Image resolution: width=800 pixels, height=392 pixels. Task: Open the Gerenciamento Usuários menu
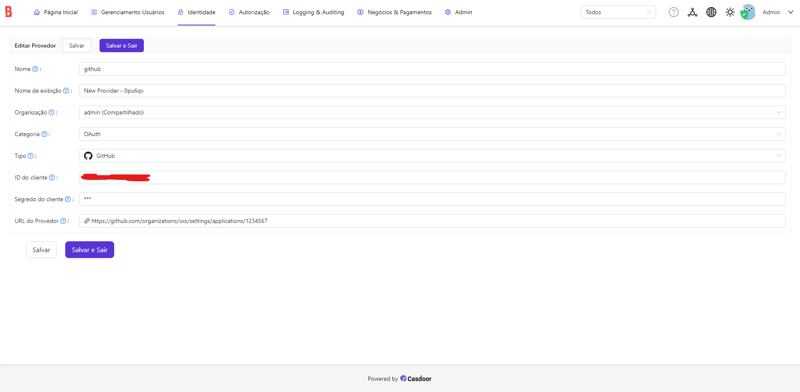pos(128,12)
